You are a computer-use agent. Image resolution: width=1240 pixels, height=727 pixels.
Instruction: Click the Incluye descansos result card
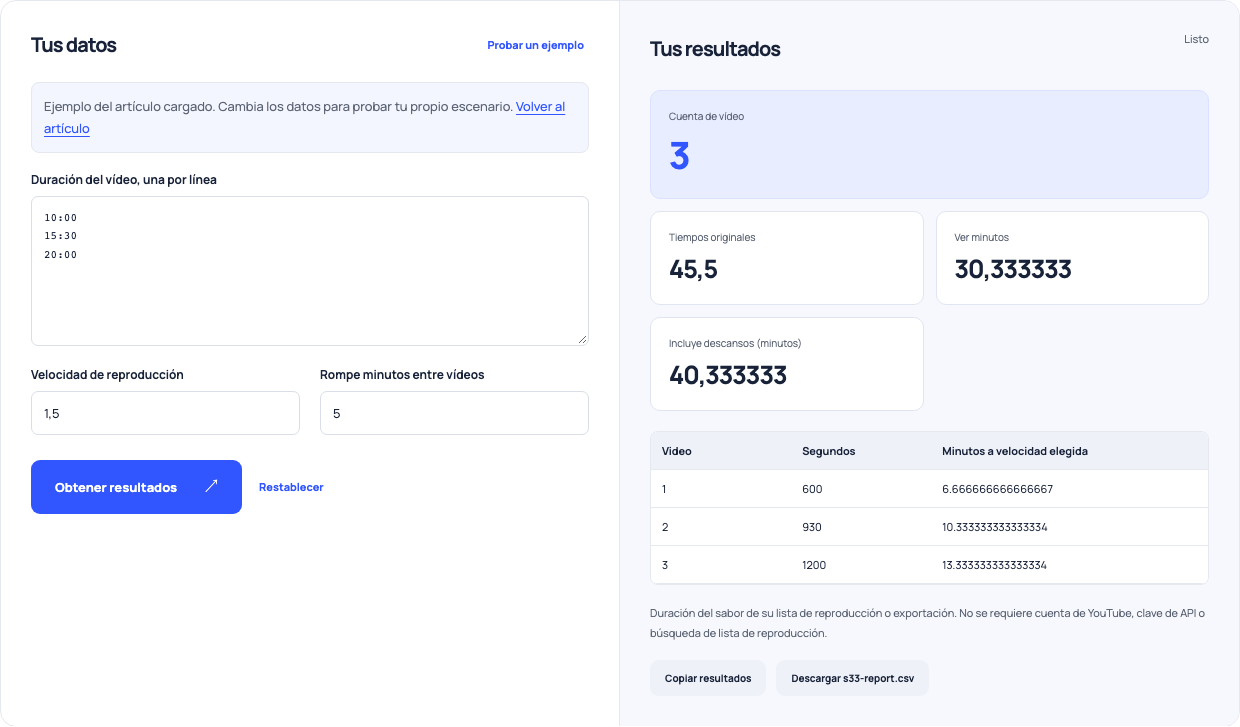click(x=787, y=364)
